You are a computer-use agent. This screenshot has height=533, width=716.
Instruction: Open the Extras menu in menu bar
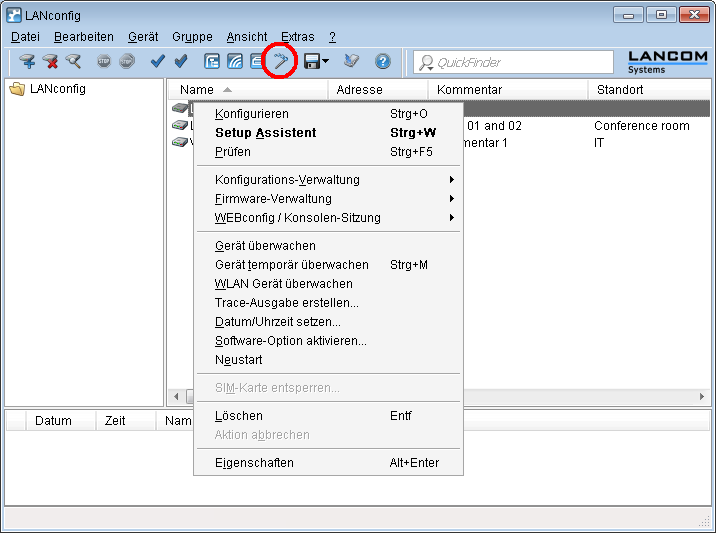[x=297, y=36]
